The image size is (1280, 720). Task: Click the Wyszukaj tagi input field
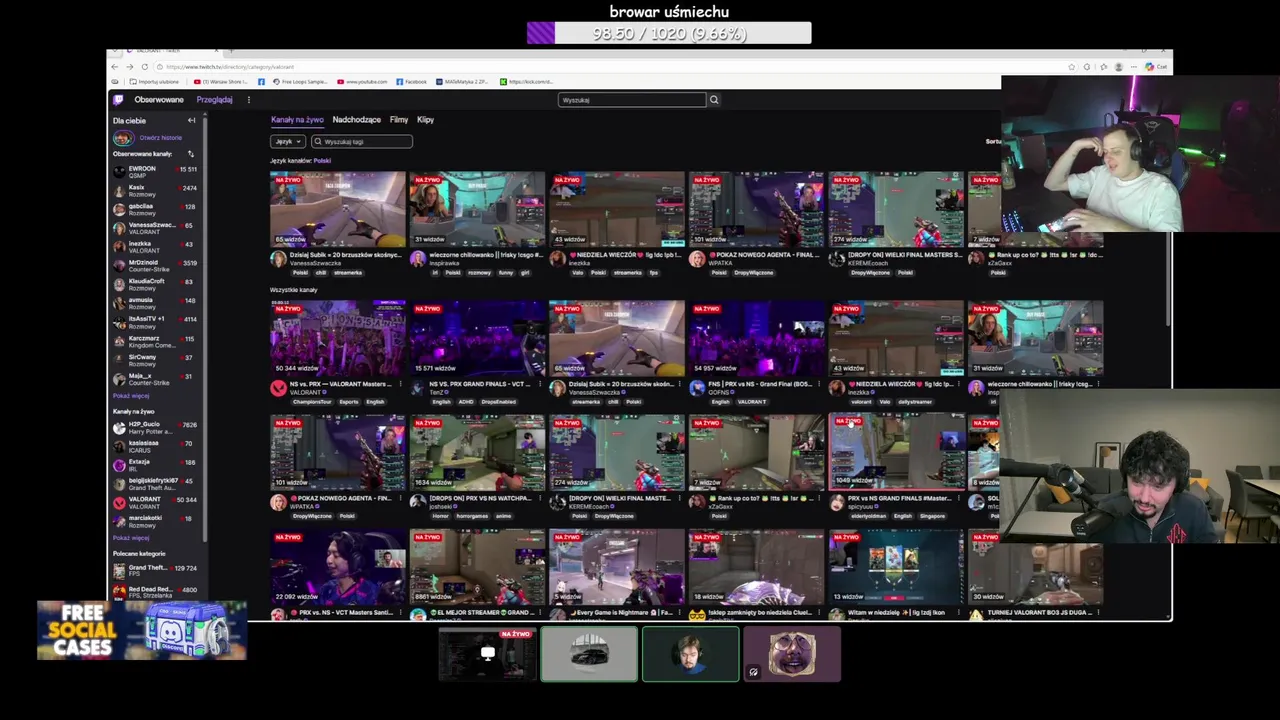361,141
